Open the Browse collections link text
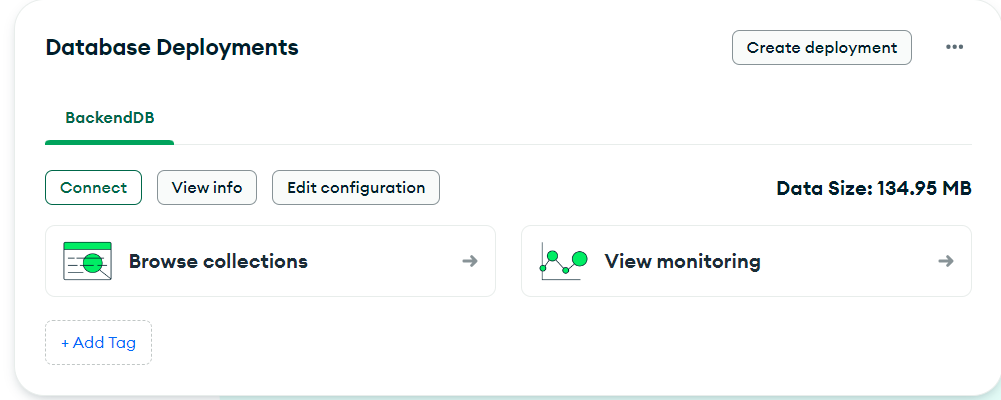1001x400 pixels. pyautogui.click(x=218, y=261)
